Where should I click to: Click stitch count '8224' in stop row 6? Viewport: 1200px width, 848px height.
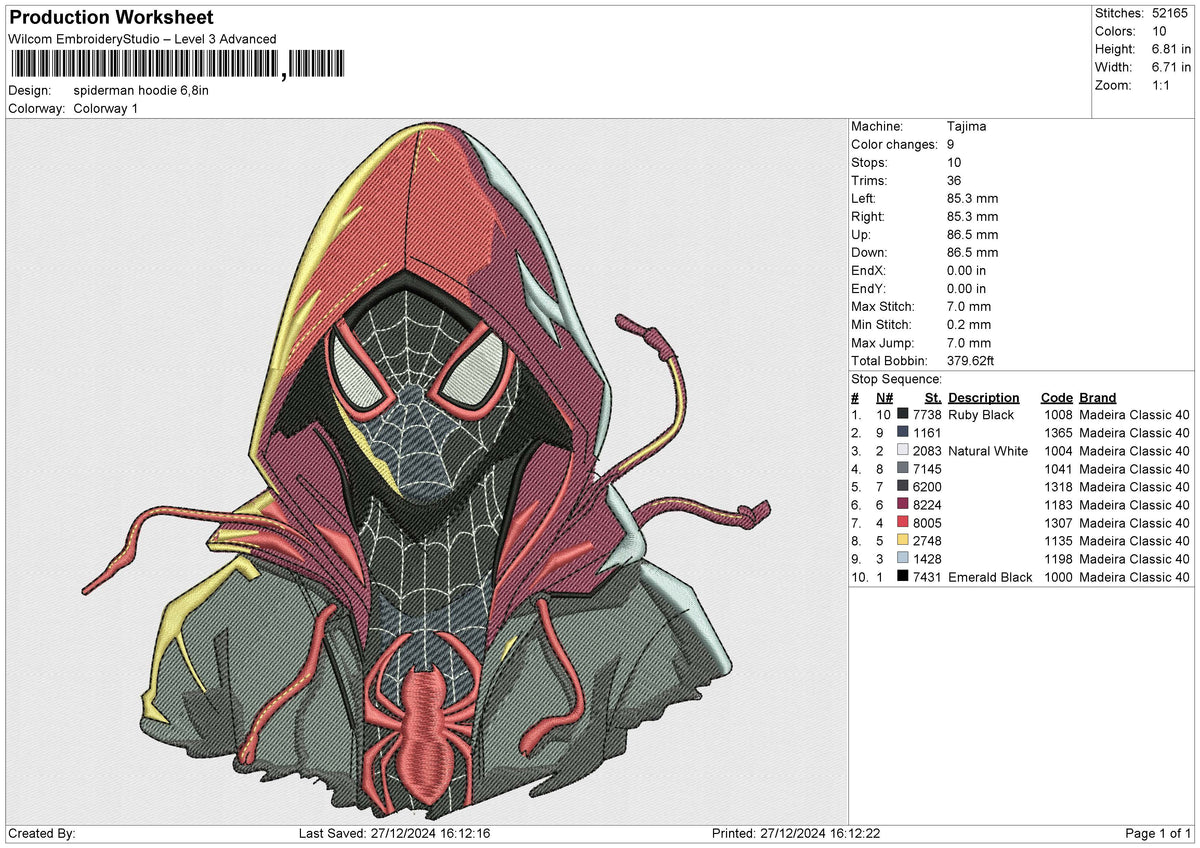(x=927, y=505)
